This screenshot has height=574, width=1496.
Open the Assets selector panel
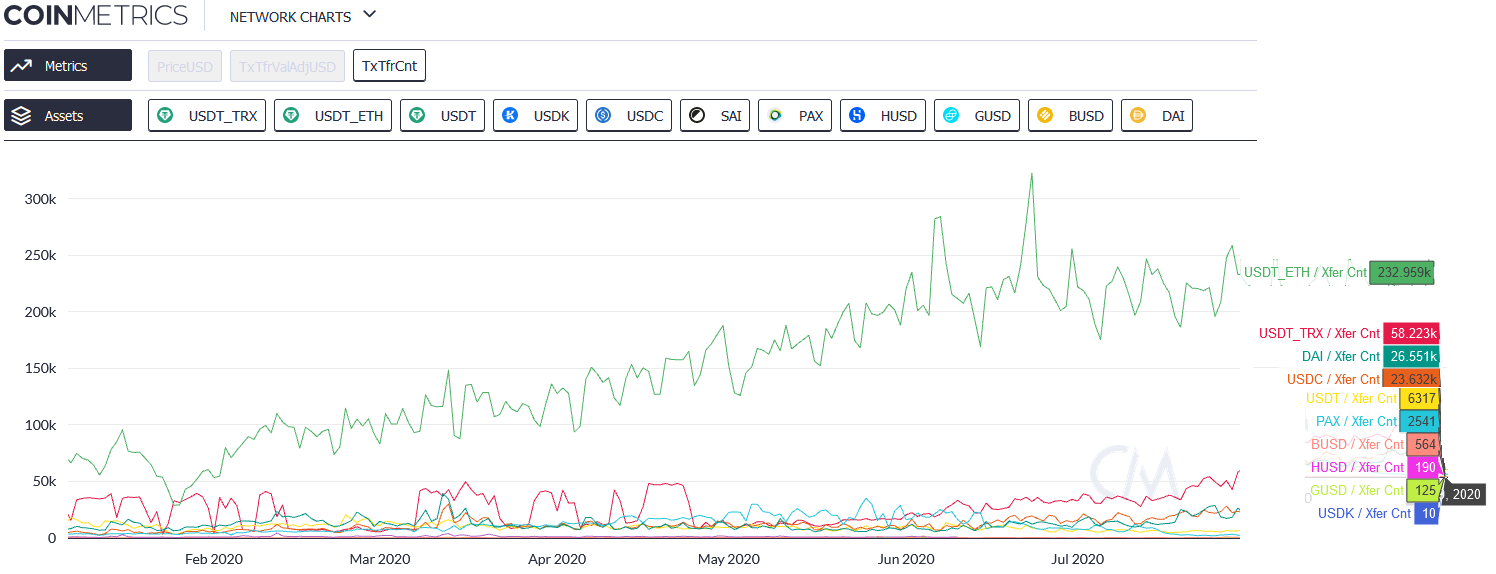point(68,116)
